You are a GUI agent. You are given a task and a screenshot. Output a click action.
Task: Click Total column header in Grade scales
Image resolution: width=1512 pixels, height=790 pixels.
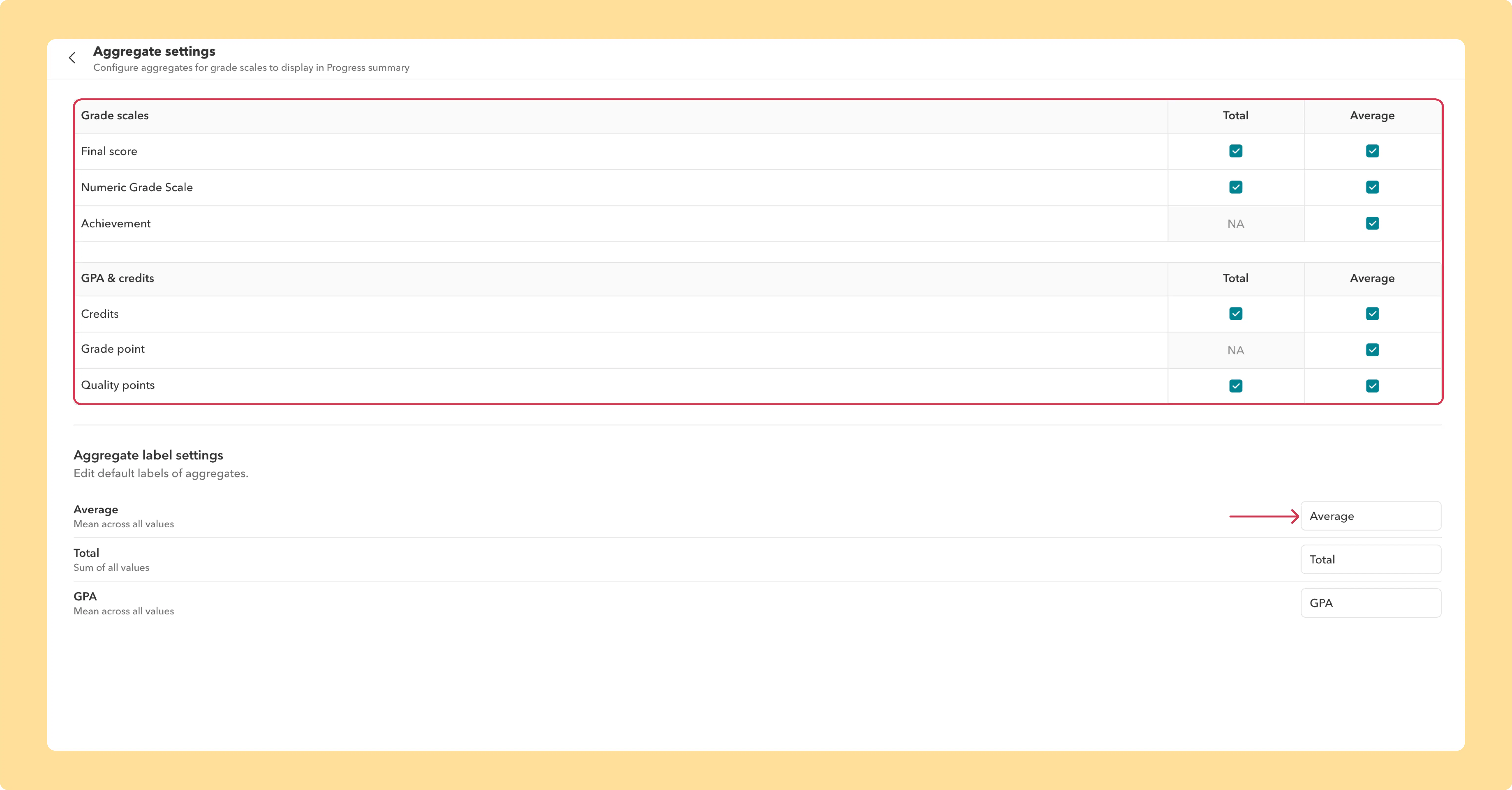coord(1236,116)
